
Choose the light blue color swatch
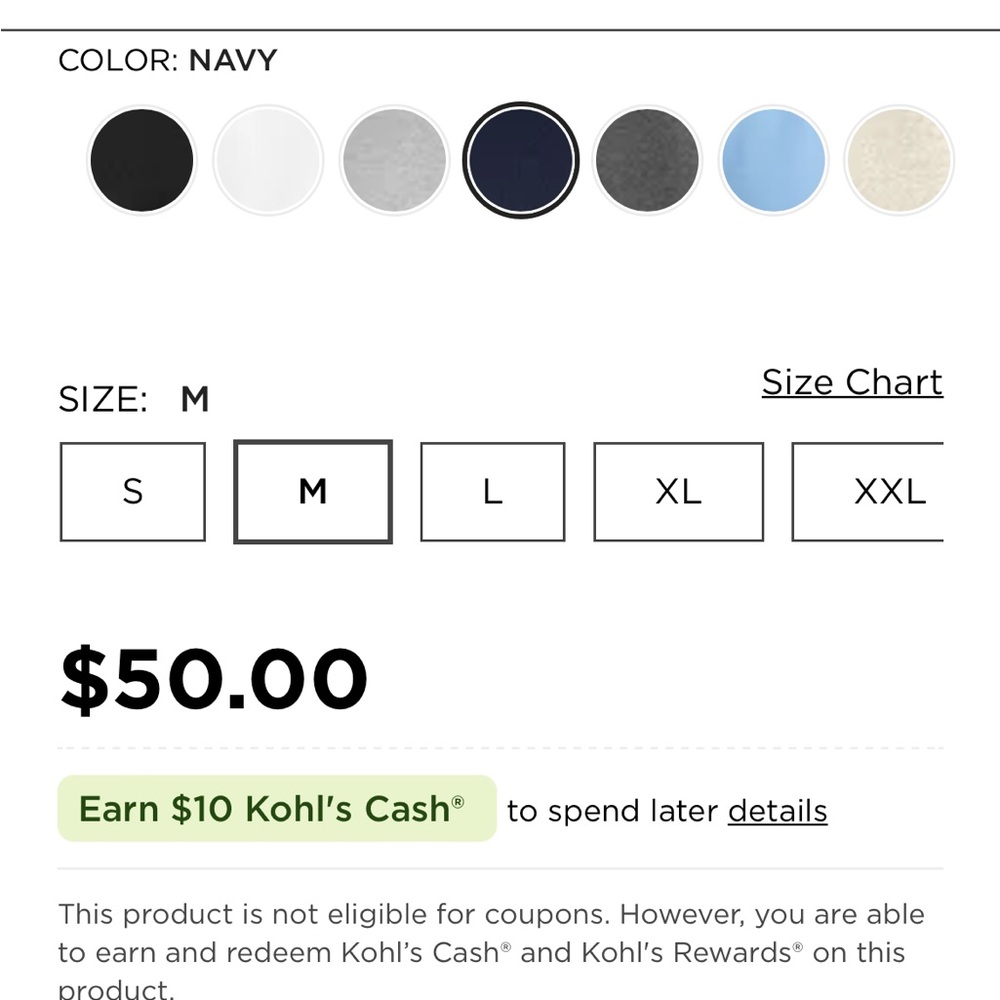pos(774,160)
